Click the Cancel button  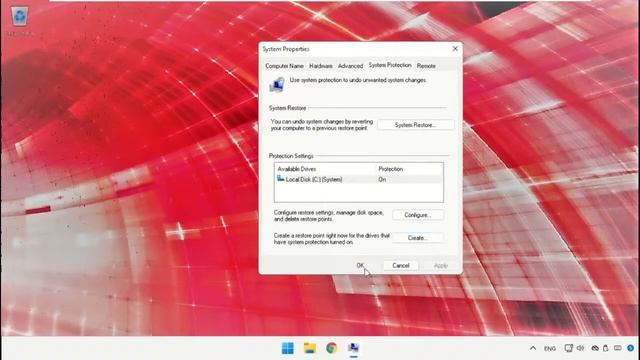click(x=401, y=266)
